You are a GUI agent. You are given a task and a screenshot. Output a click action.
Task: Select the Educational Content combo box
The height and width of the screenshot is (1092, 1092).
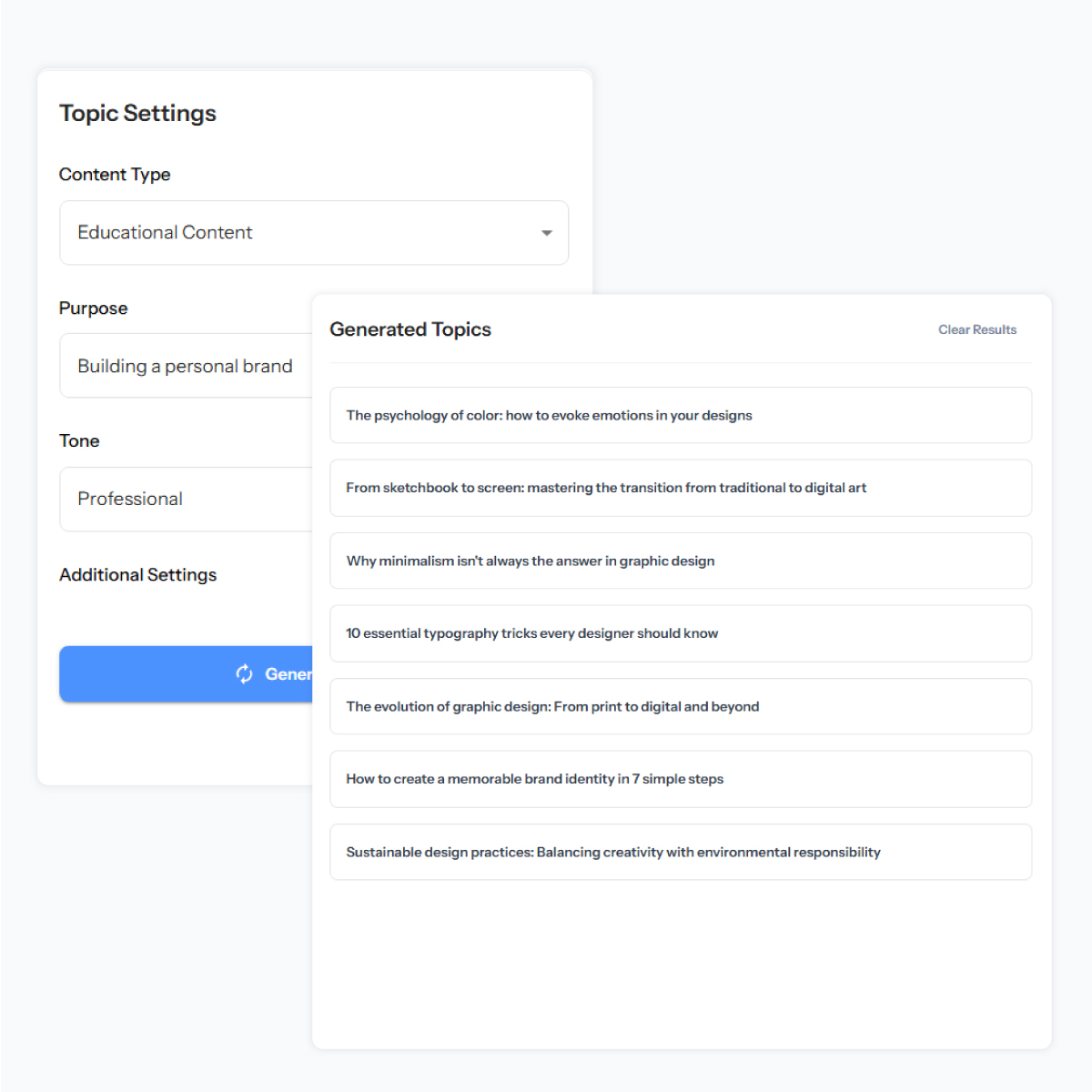coord(314,233)
